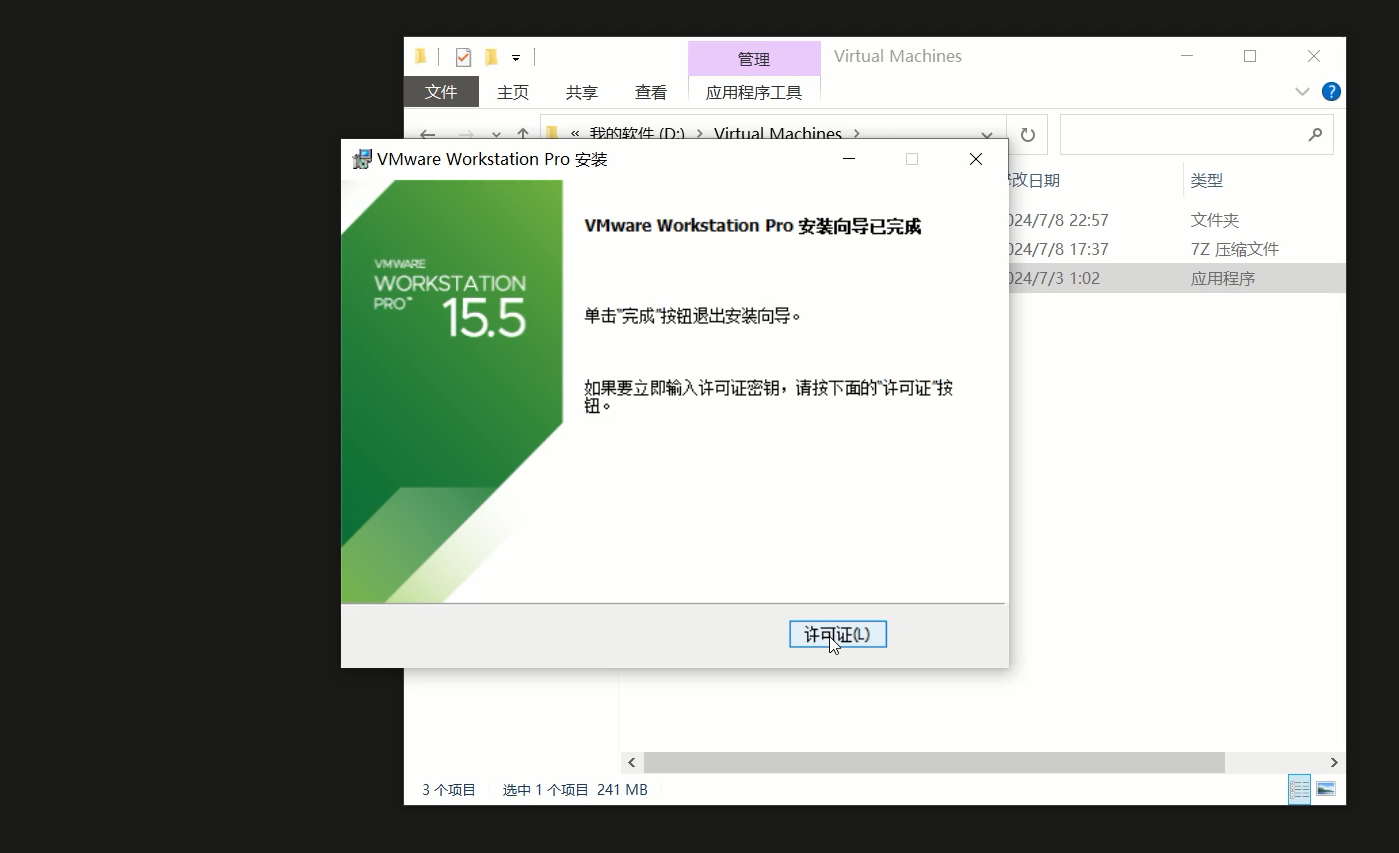1399x853 pixels.
Task: Click the horizontal scrollbar thumb in Explorer
Action: [x=934, y=762]
